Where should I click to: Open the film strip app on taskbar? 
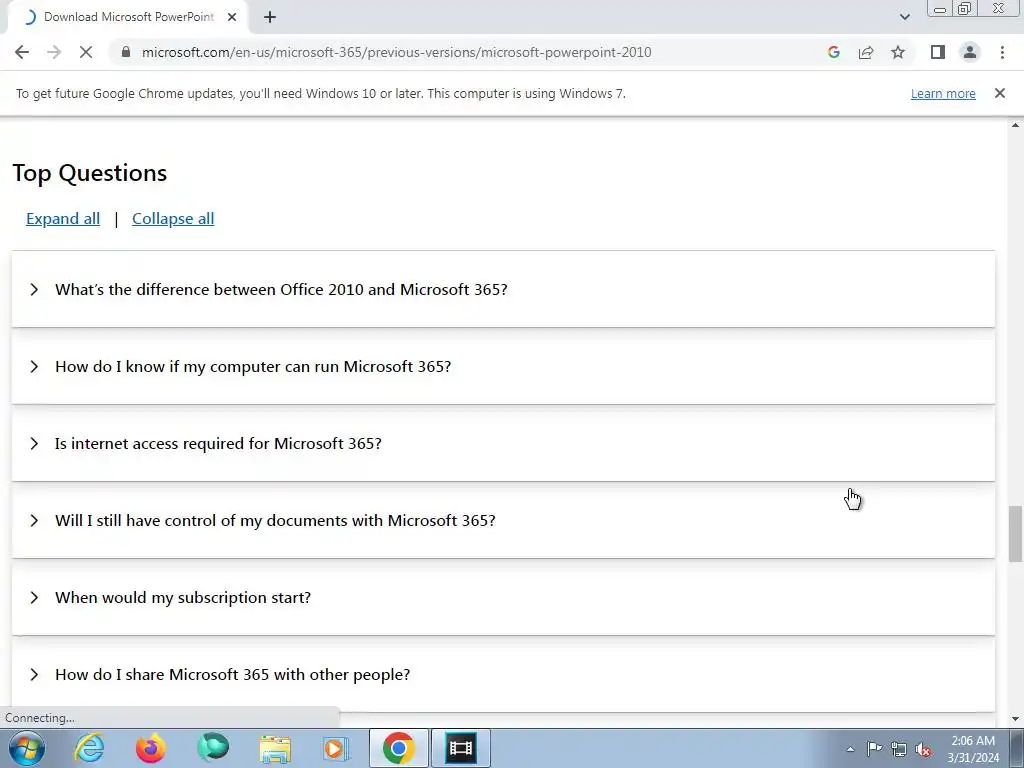click(x=460, y=748)
